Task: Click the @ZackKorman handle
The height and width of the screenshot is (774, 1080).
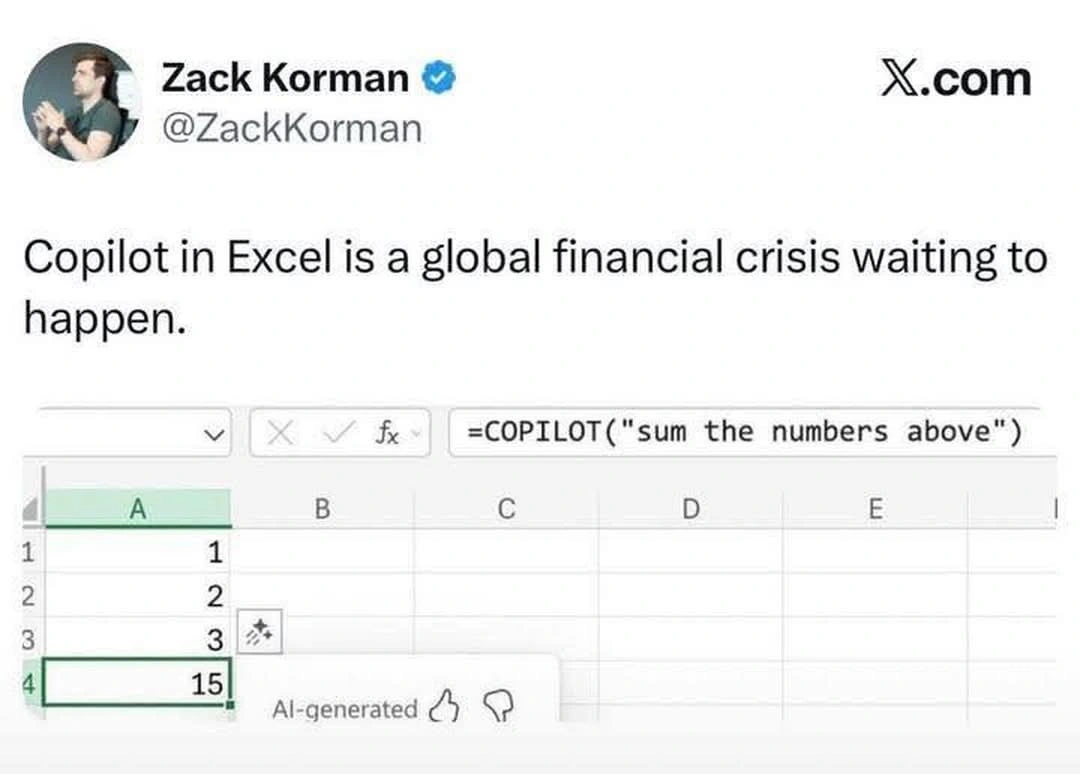Action: [291, 128]
